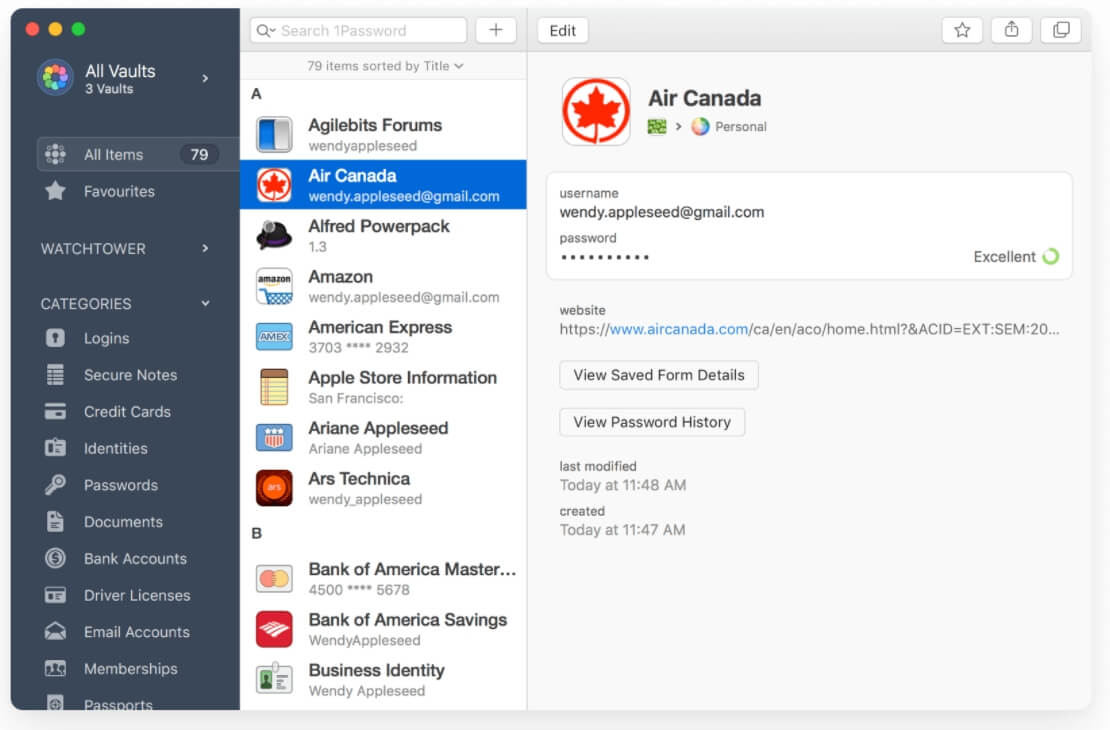Open the Bank Accounts category
Screen dimensions: 1110x730
135,558
